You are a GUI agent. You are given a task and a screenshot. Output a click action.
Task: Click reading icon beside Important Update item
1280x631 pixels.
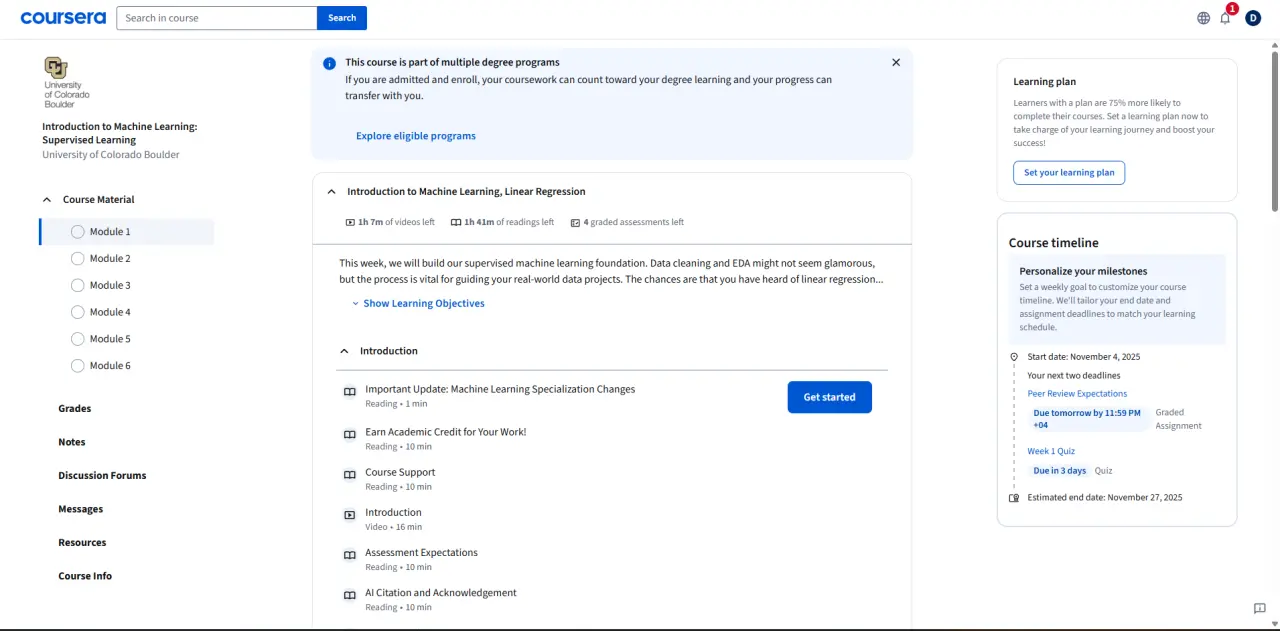point(350,392)
